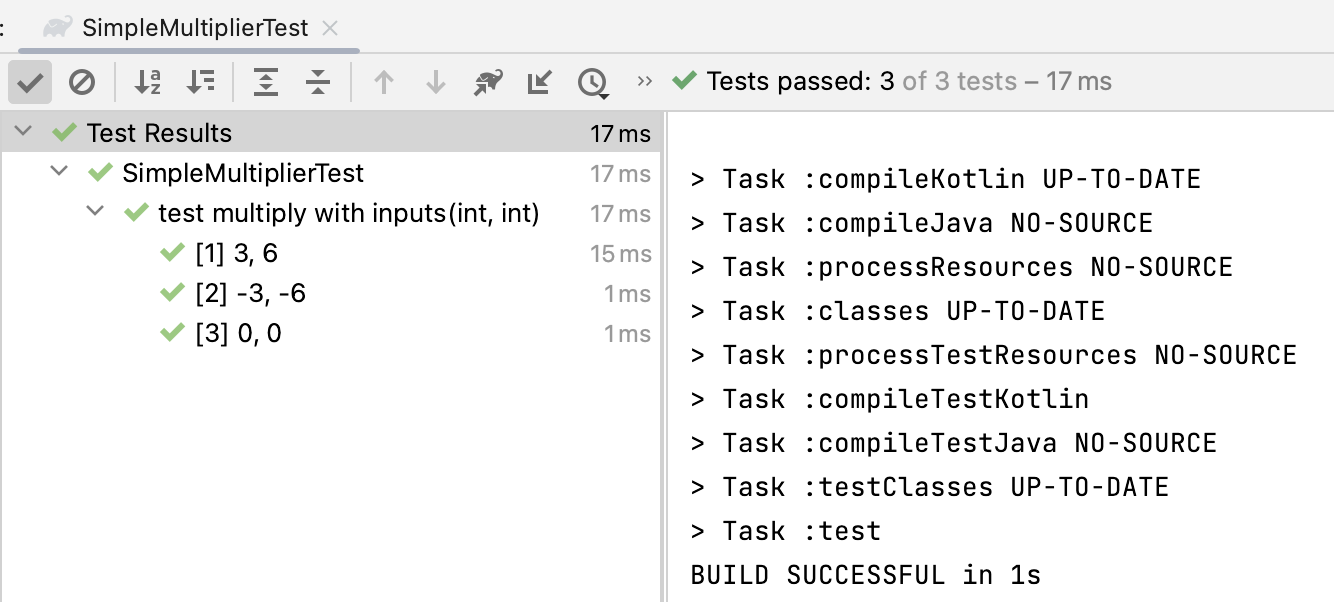Screen dimensions: 1334x602
Task: Open the Test History clock dropdown
Action: pyautogui.click(x=594, y=83)
